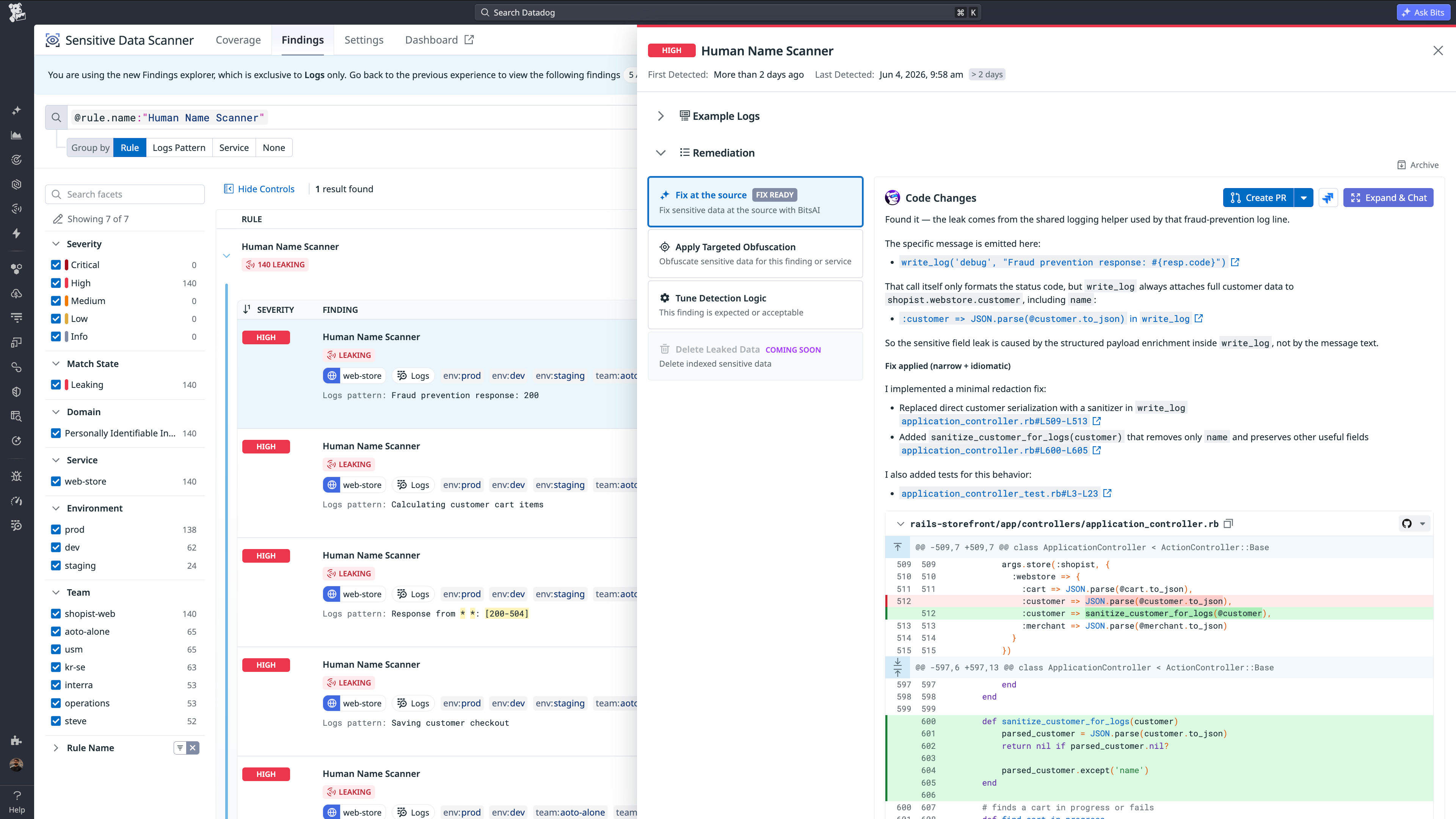Screen dimensions: 1456x819
Task: Click the Sensitive Data Scanner logo icon
Action: click(53, 40)
